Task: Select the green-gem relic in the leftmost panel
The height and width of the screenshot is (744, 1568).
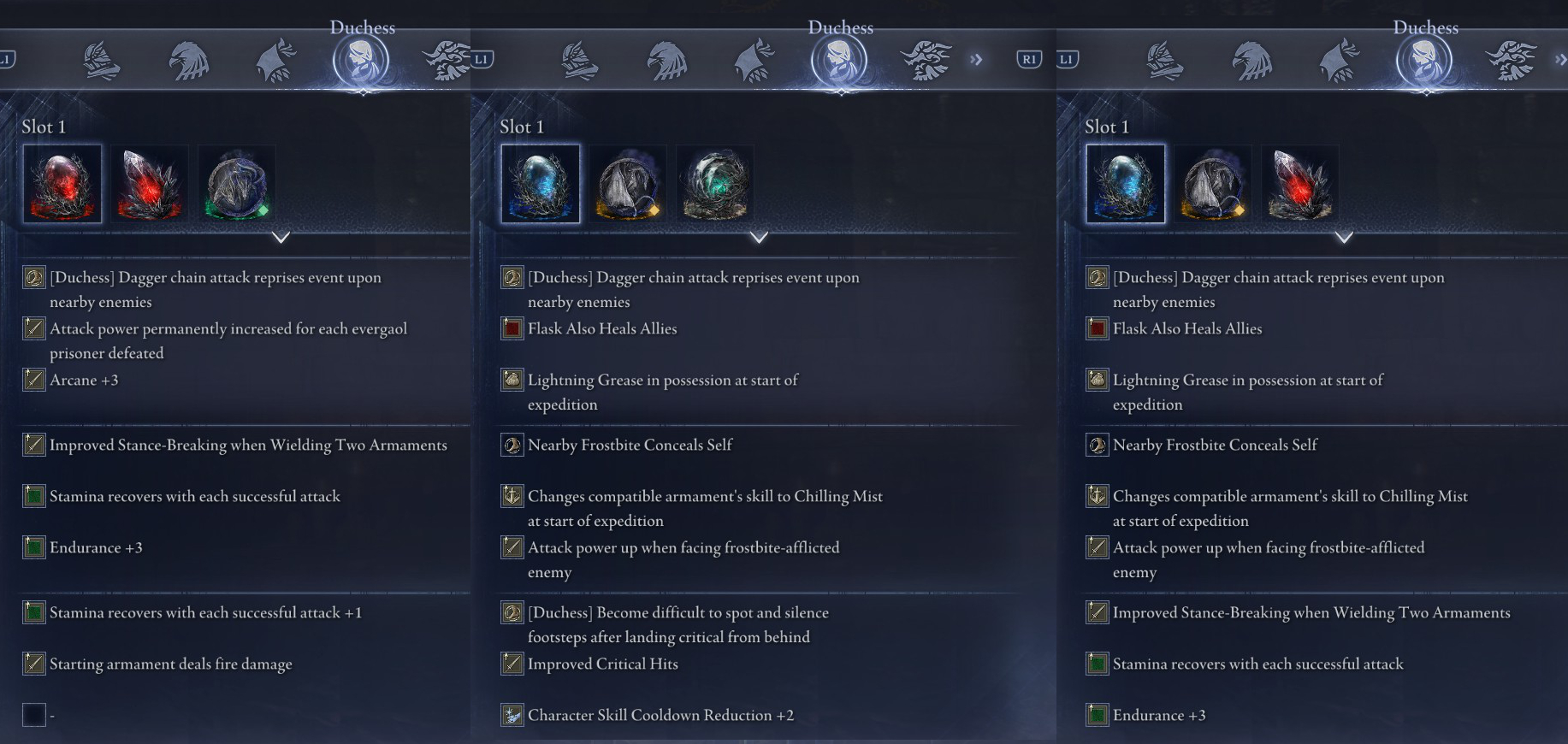Action: [x=237, y=183]
